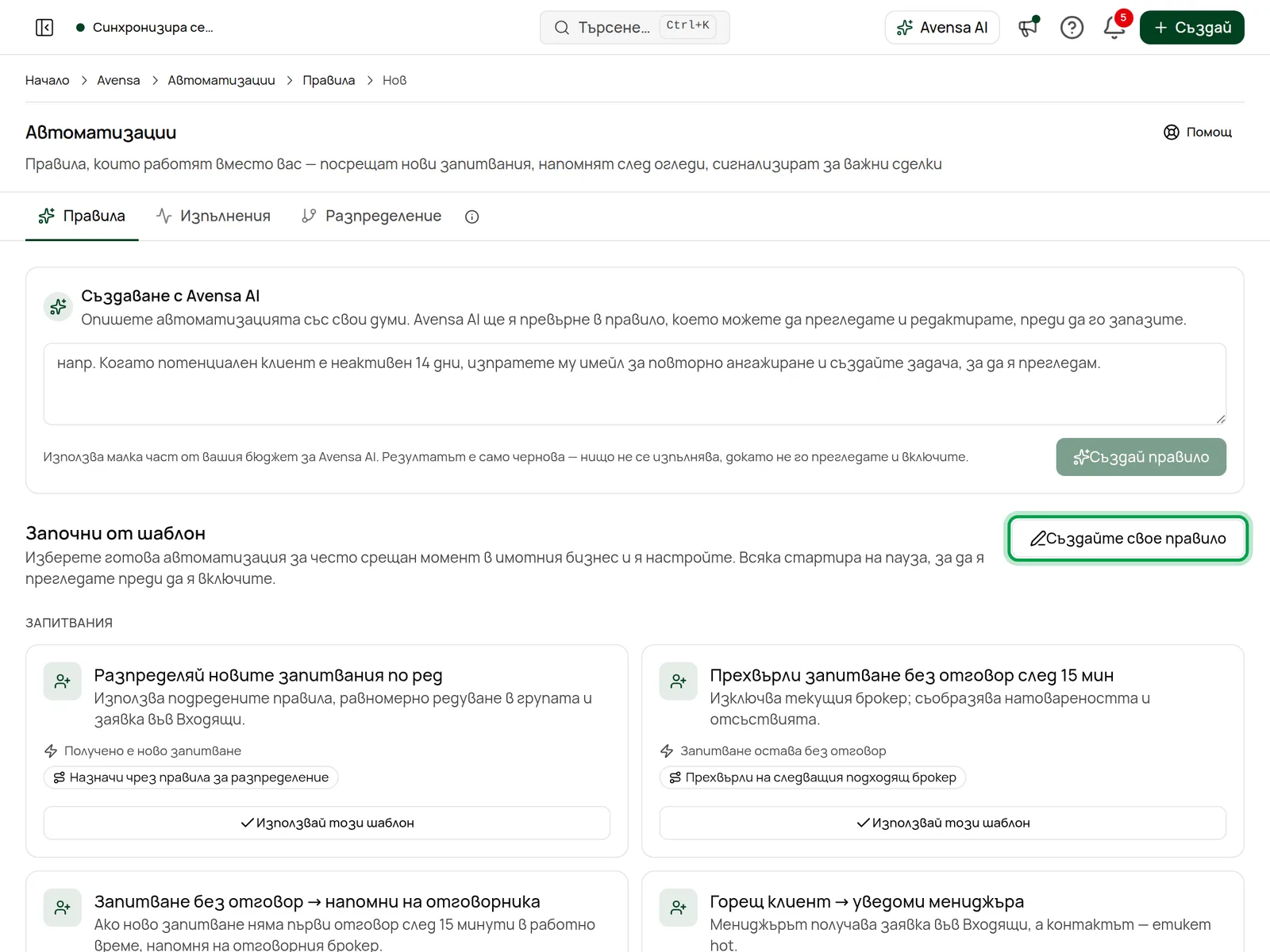Click the Създай правило button
Viewport: 1270px width, 952px height.
pos(1141,457)
